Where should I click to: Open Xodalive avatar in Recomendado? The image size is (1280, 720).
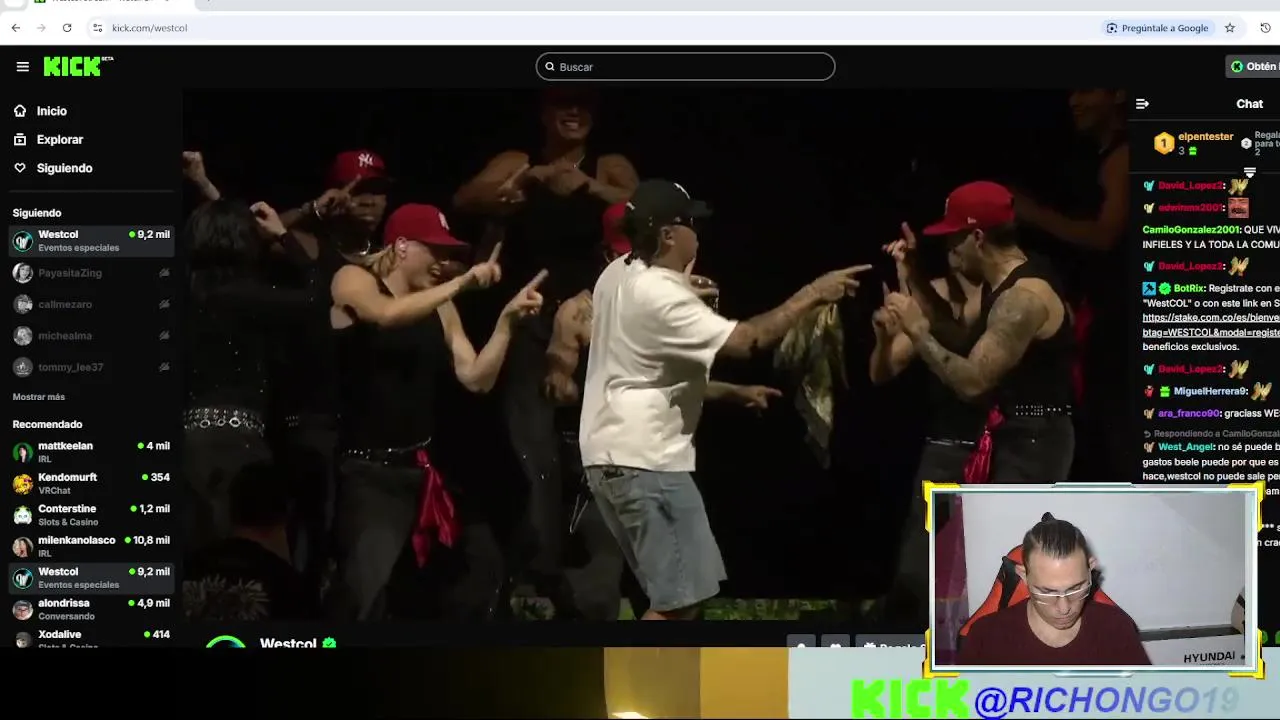(22, 640)
